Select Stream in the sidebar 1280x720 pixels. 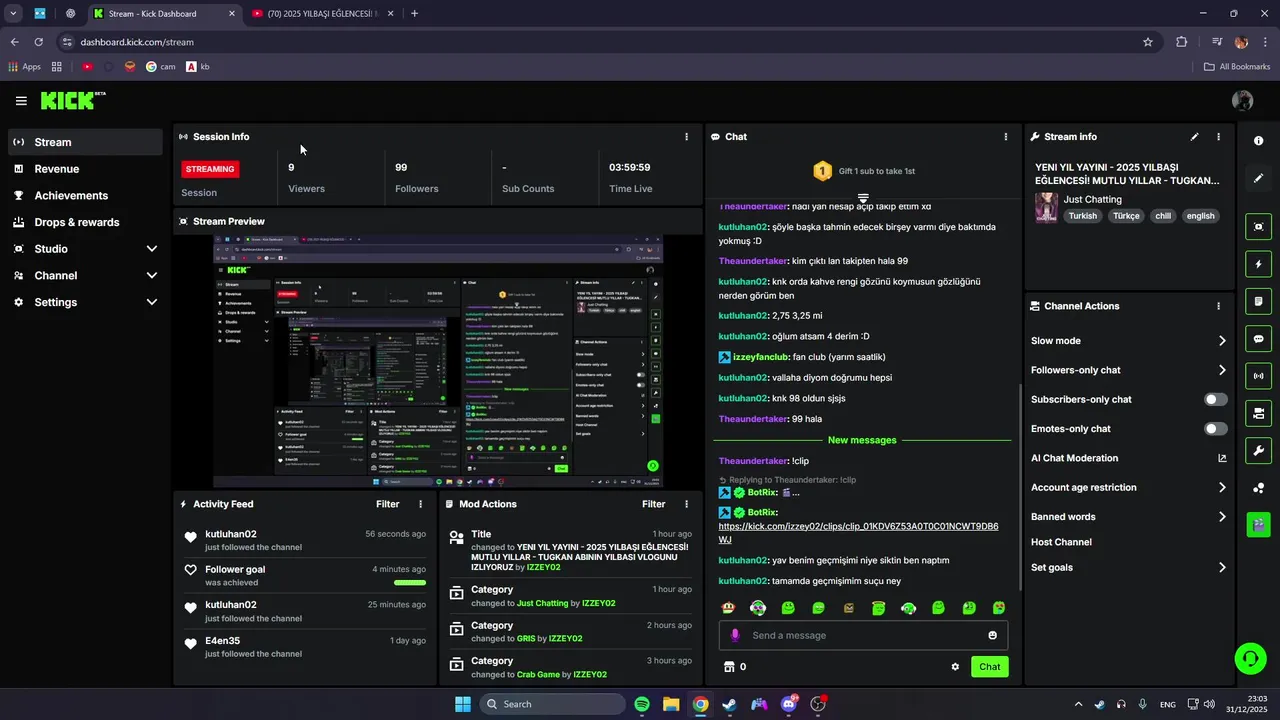click(x=84, y=142)
